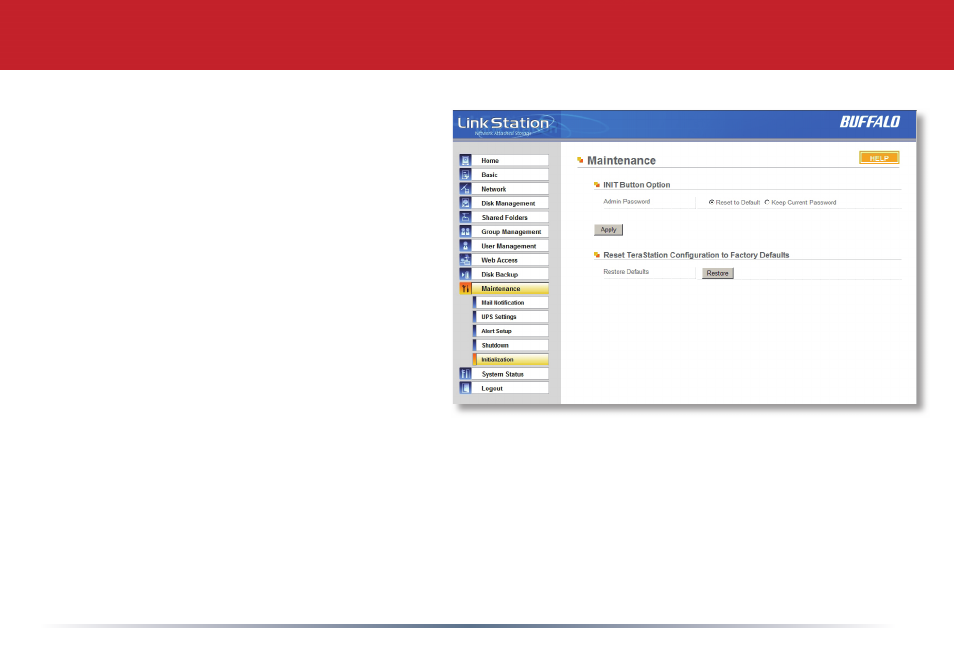The image size is (954, 660).
Task: Collapse the Maintenance menu section
Action: click(x=510, y=288)
